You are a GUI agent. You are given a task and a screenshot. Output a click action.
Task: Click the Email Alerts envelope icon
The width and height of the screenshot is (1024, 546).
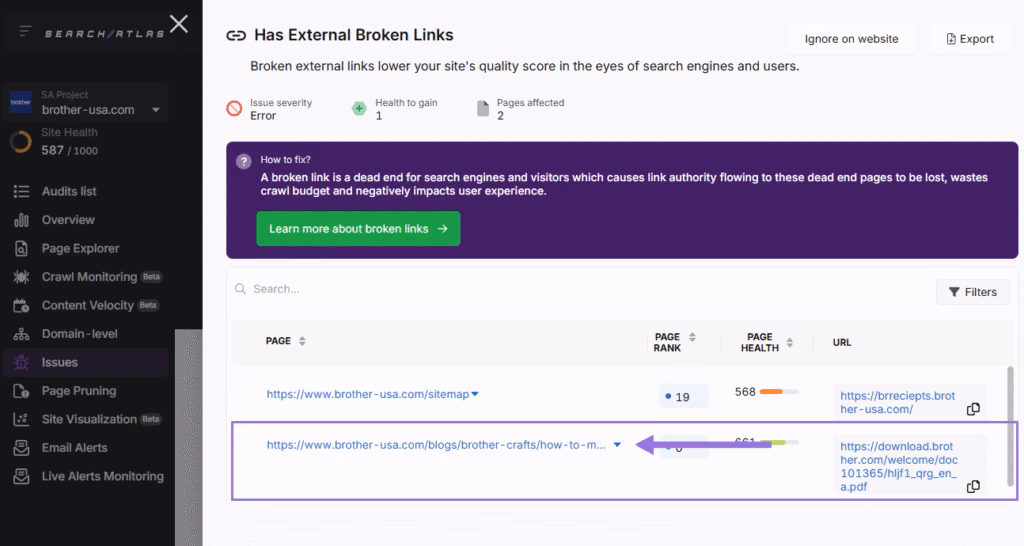(x=21, y=448)
